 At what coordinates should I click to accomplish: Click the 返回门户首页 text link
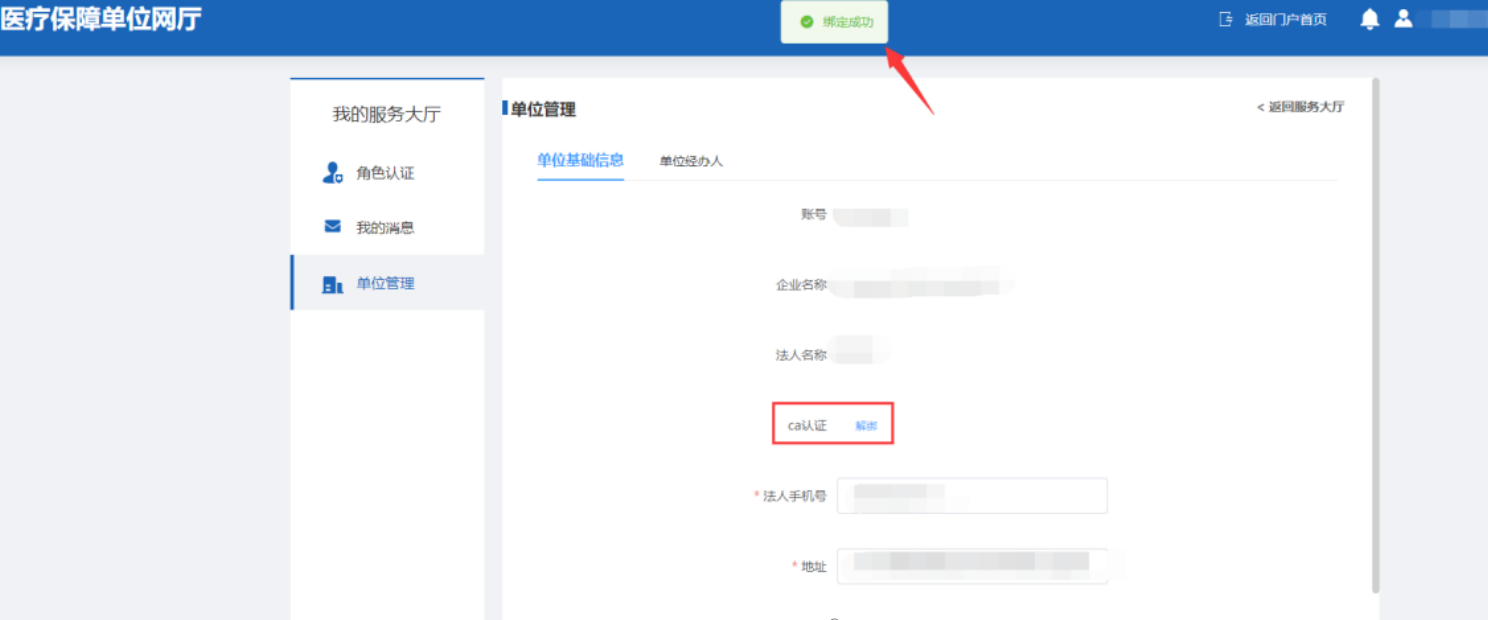(x=1285, y=20)
